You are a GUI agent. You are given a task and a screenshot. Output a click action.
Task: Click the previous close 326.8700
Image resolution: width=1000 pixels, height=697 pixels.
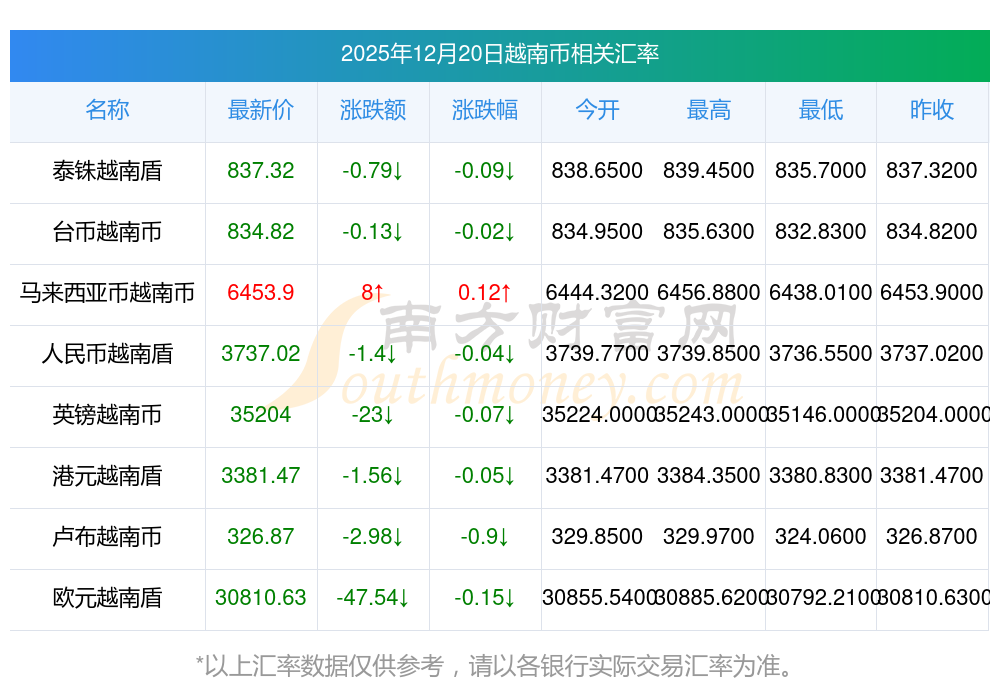(932, 536)
